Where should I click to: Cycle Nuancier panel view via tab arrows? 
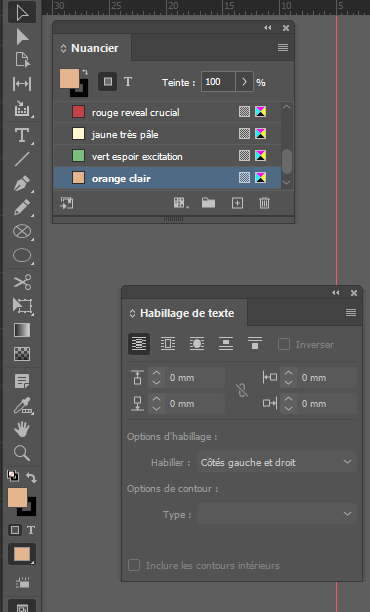(x=63, y=48)
